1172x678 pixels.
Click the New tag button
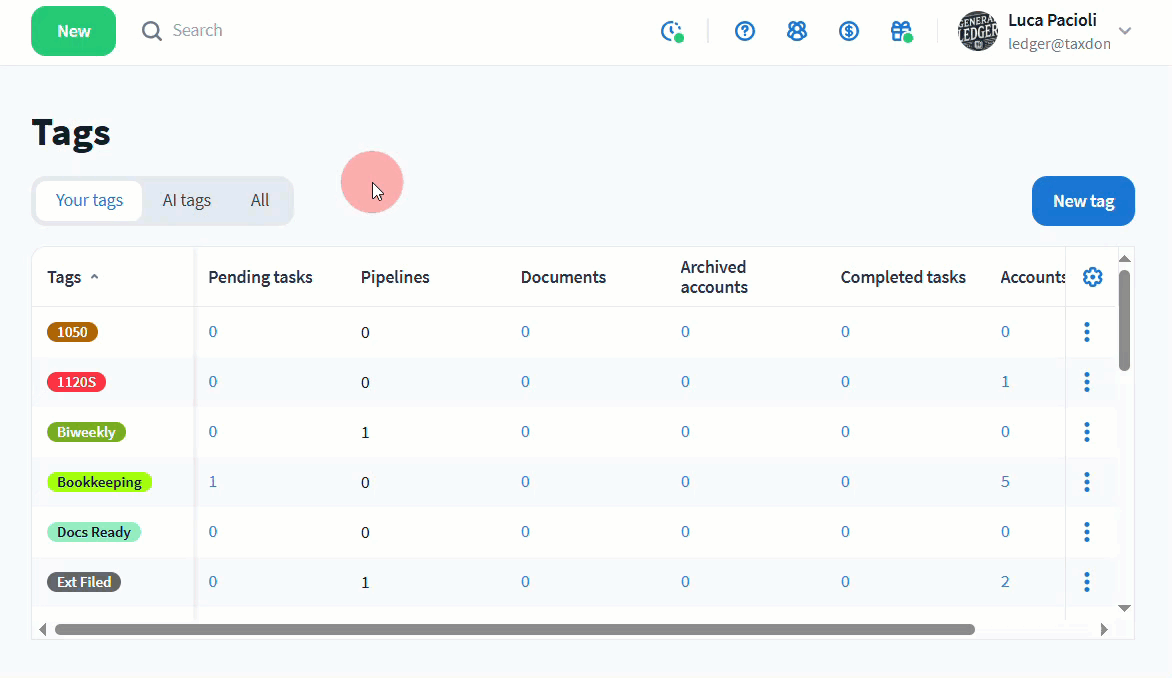[1083, 201]
